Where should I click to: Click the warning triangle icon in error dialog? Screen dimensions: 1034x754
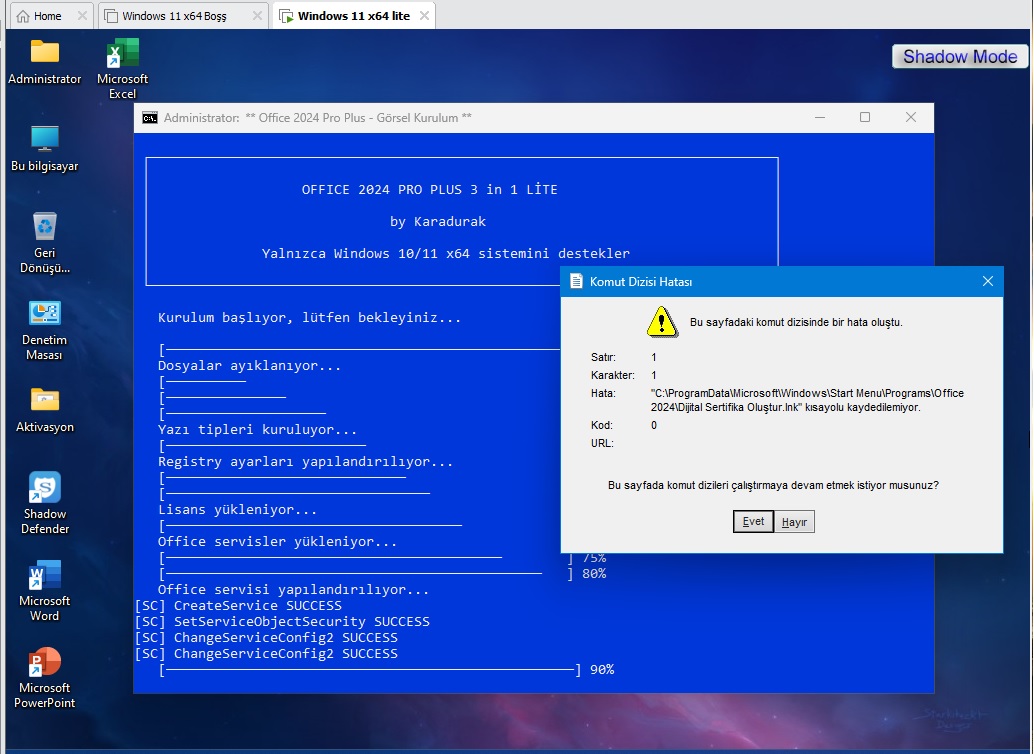(x=662, y=322)
